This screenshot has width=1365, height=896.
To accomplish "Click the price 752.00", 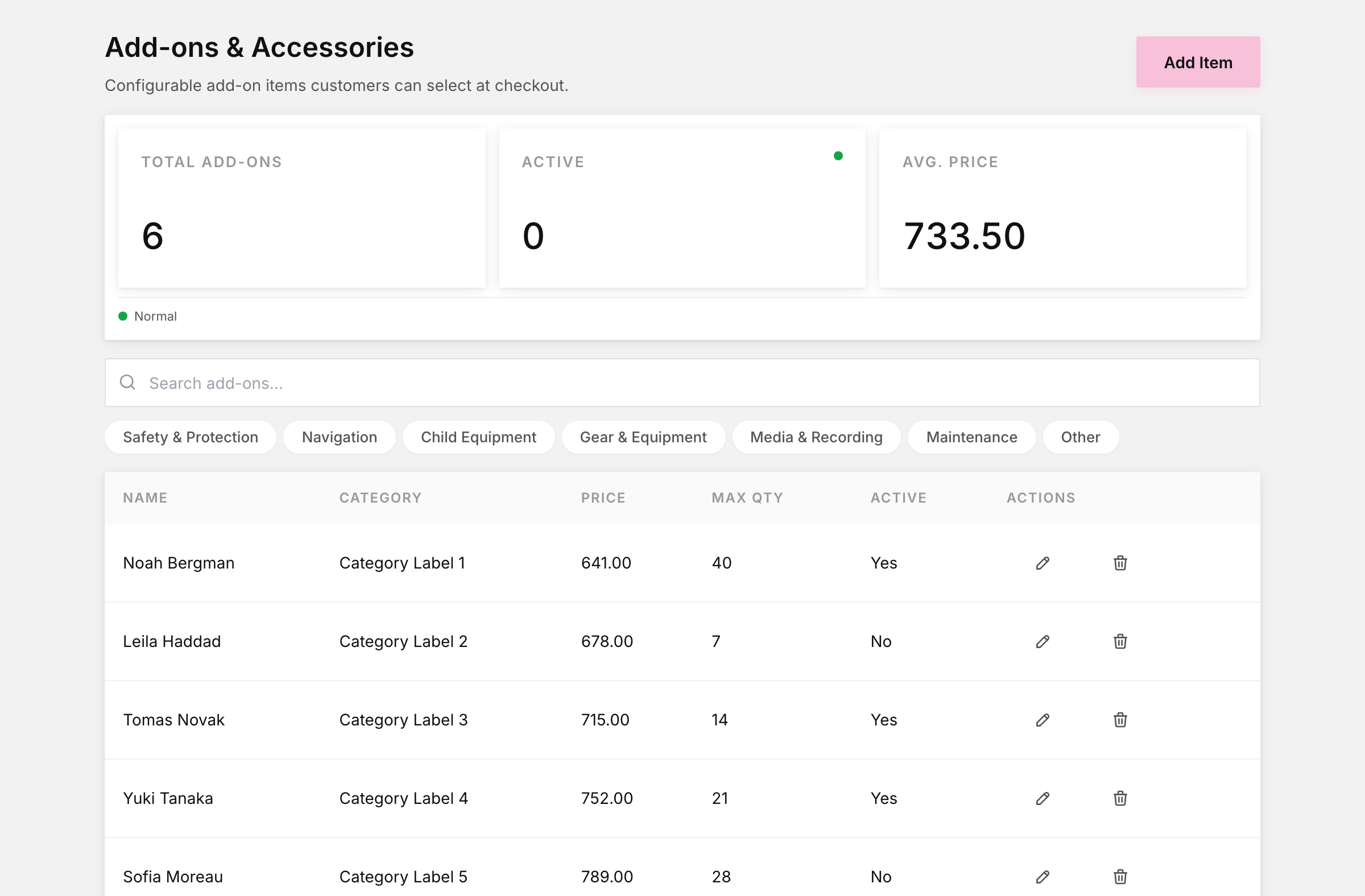I will point(607,799).
